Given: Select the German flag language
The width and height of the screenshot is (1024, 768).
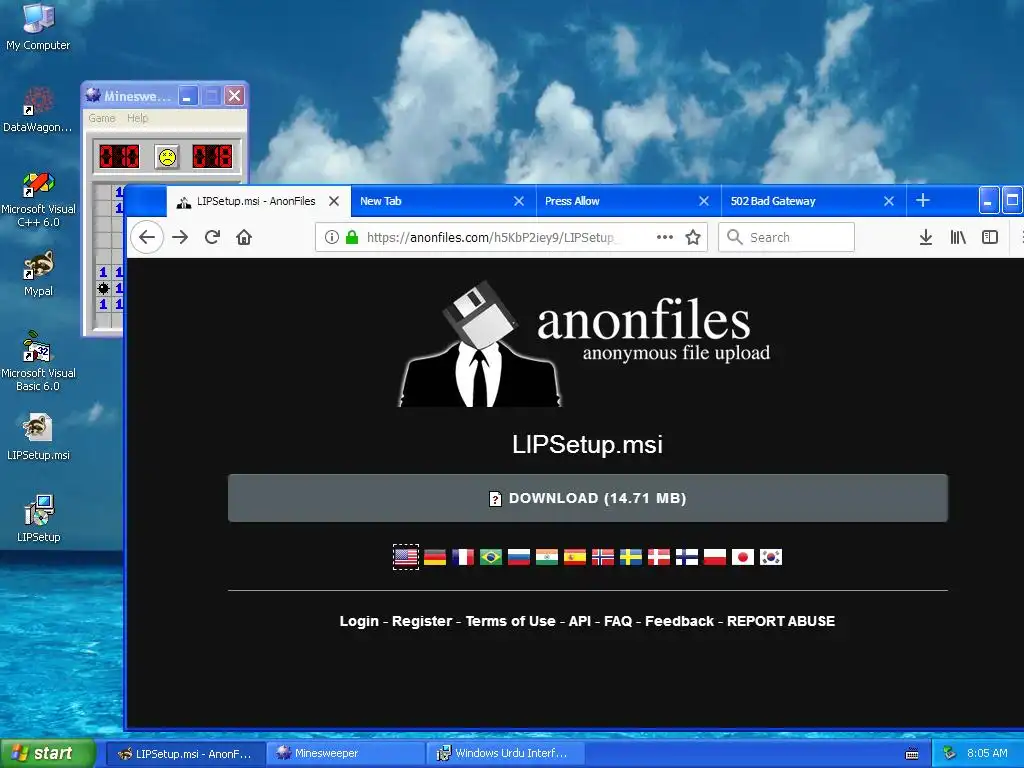Looking at the screenshot, I should [x=435, y=557].
